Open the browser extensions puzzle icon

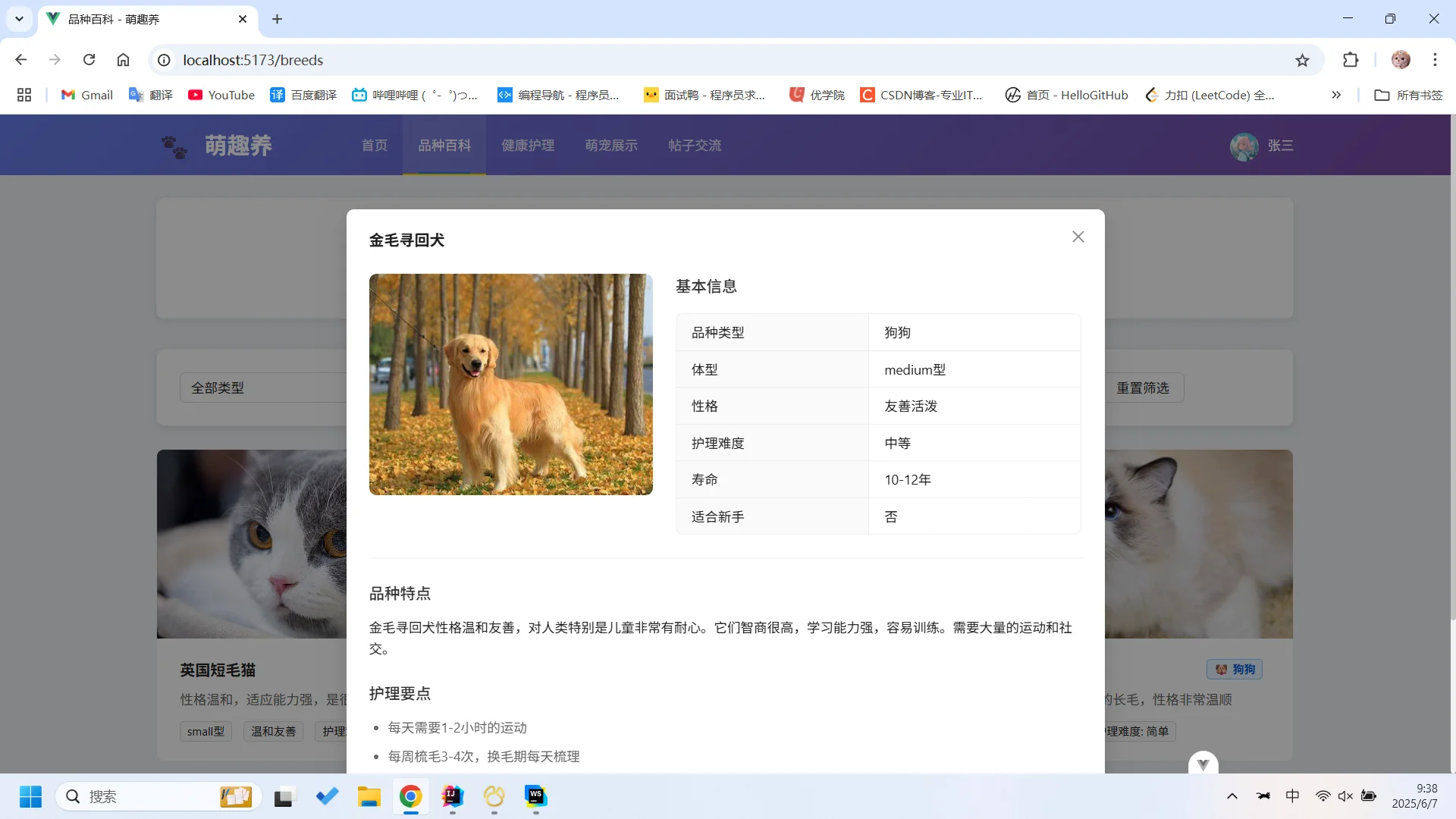(x=1351, y=60)
